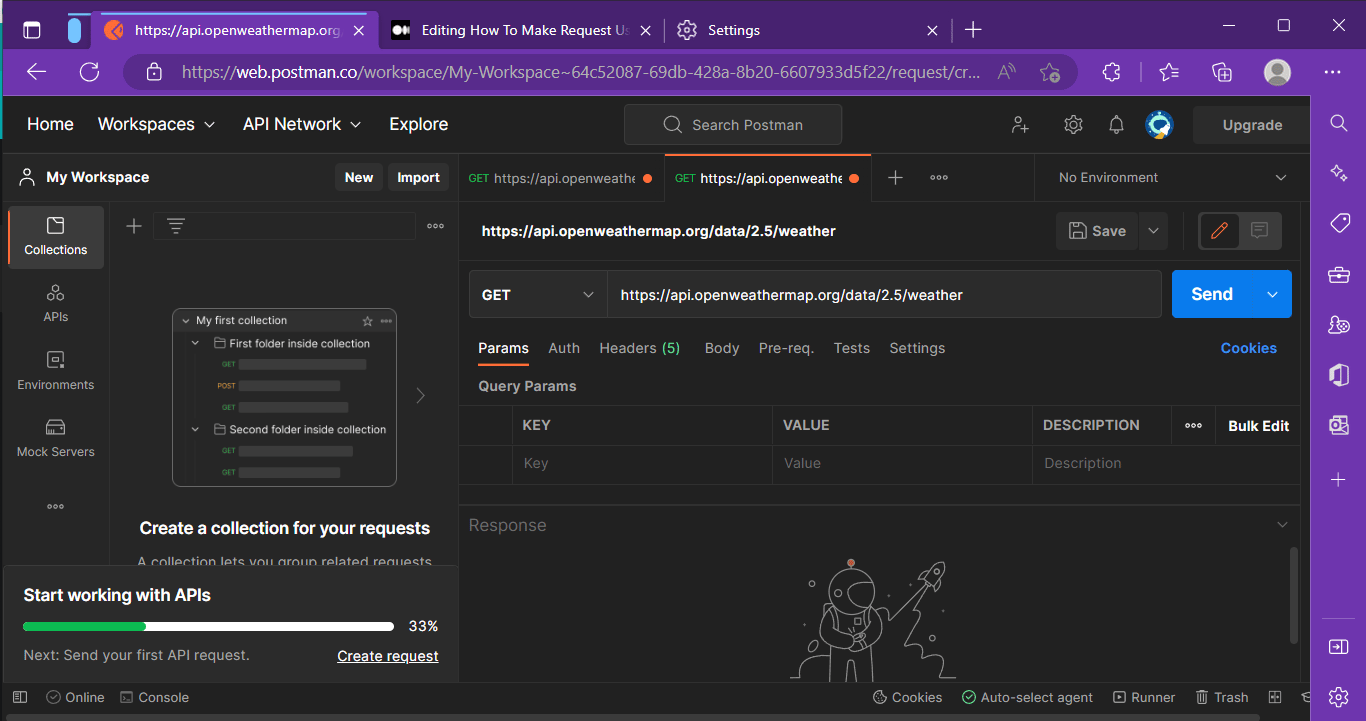Screen dimensions: 1366x721
Task: Collapse the Response panel chevron
Action: [1283, 525]
